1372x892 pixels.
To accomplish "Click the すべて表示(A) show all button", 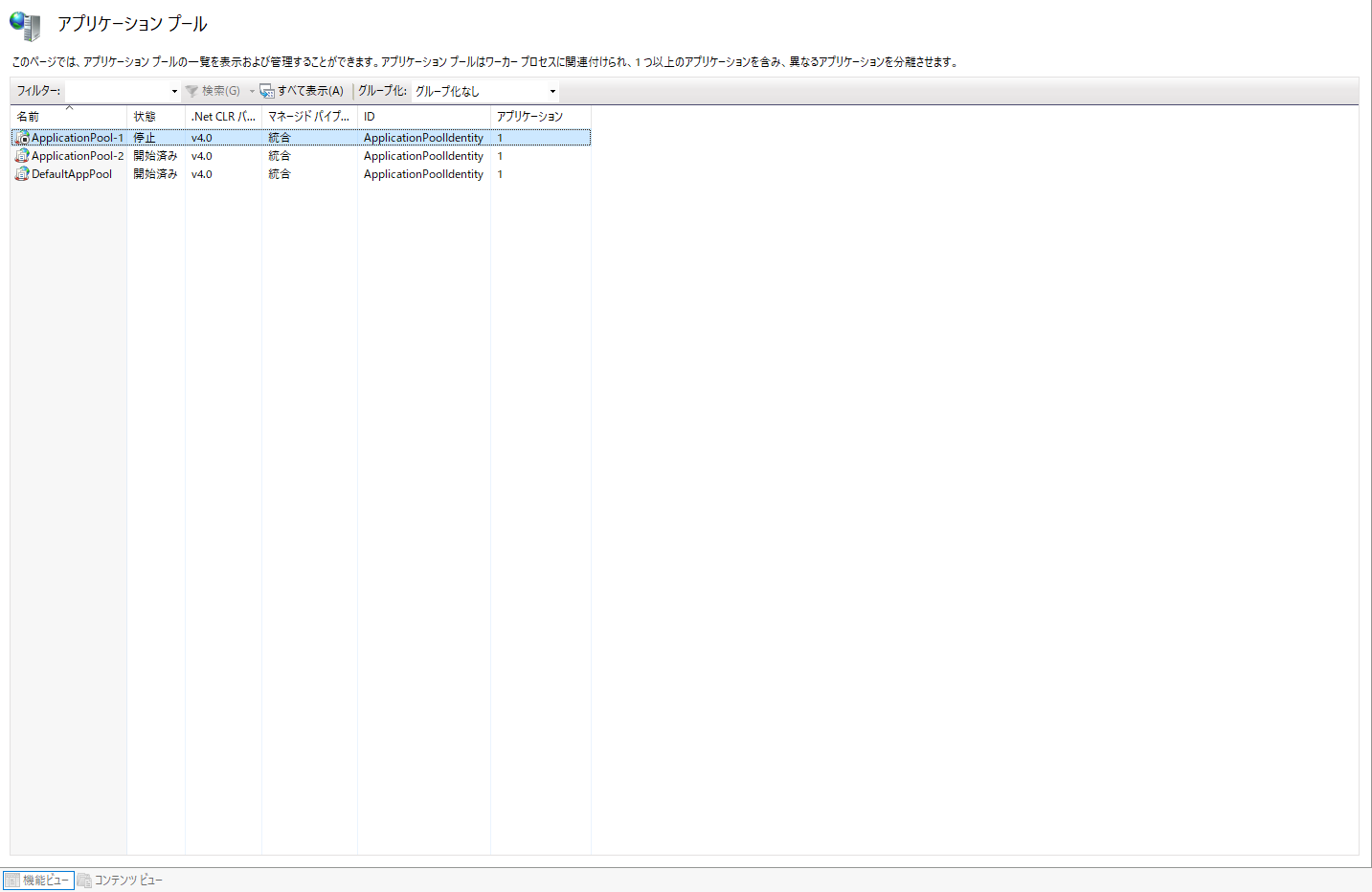I will click(302, 91).
